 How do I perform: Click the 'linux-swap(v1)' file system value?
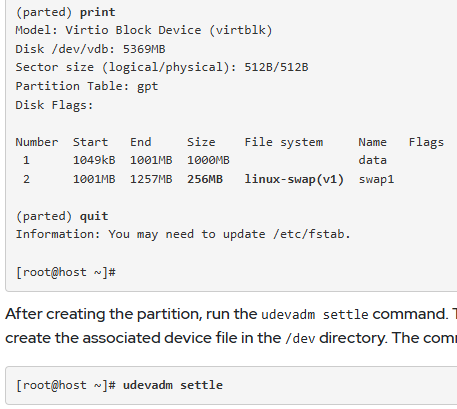(x=294, y=180)
